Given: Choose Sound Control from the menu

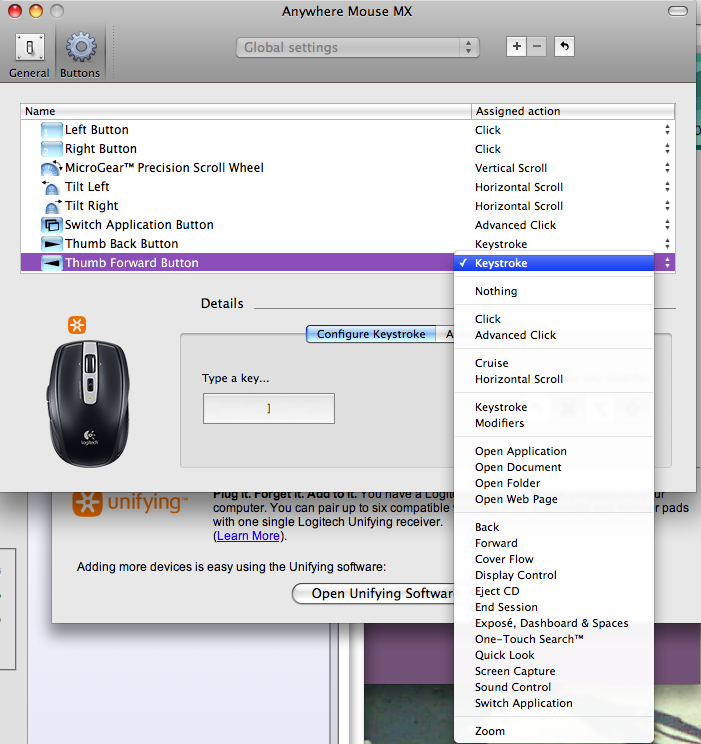Looking at the screenshot, I should (554, 687).
